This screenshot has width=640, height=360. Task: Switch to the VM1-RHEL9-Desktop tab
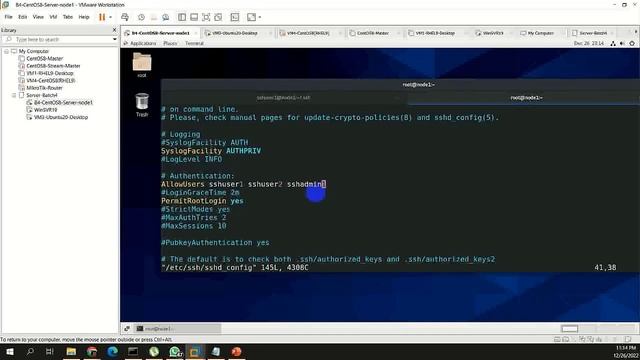(435, 33)
